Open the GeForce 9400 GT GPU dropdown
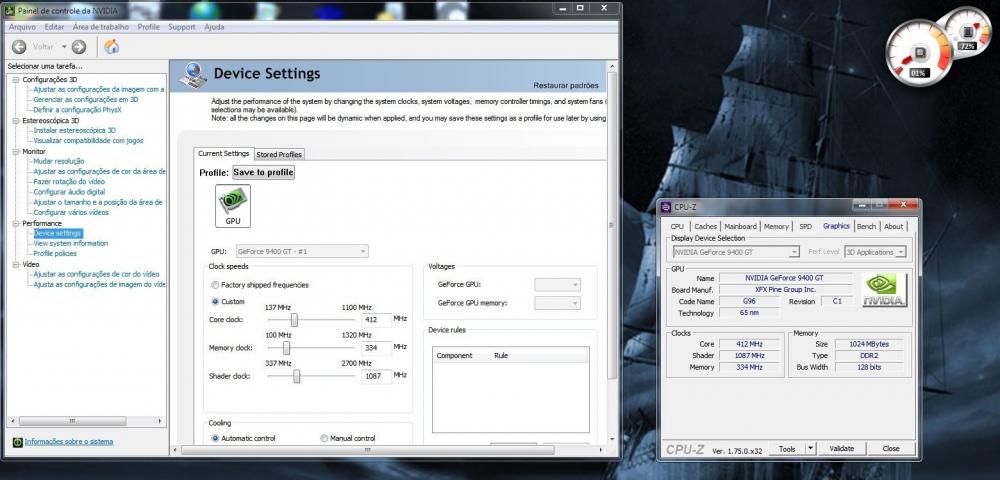 coord(302,251)
